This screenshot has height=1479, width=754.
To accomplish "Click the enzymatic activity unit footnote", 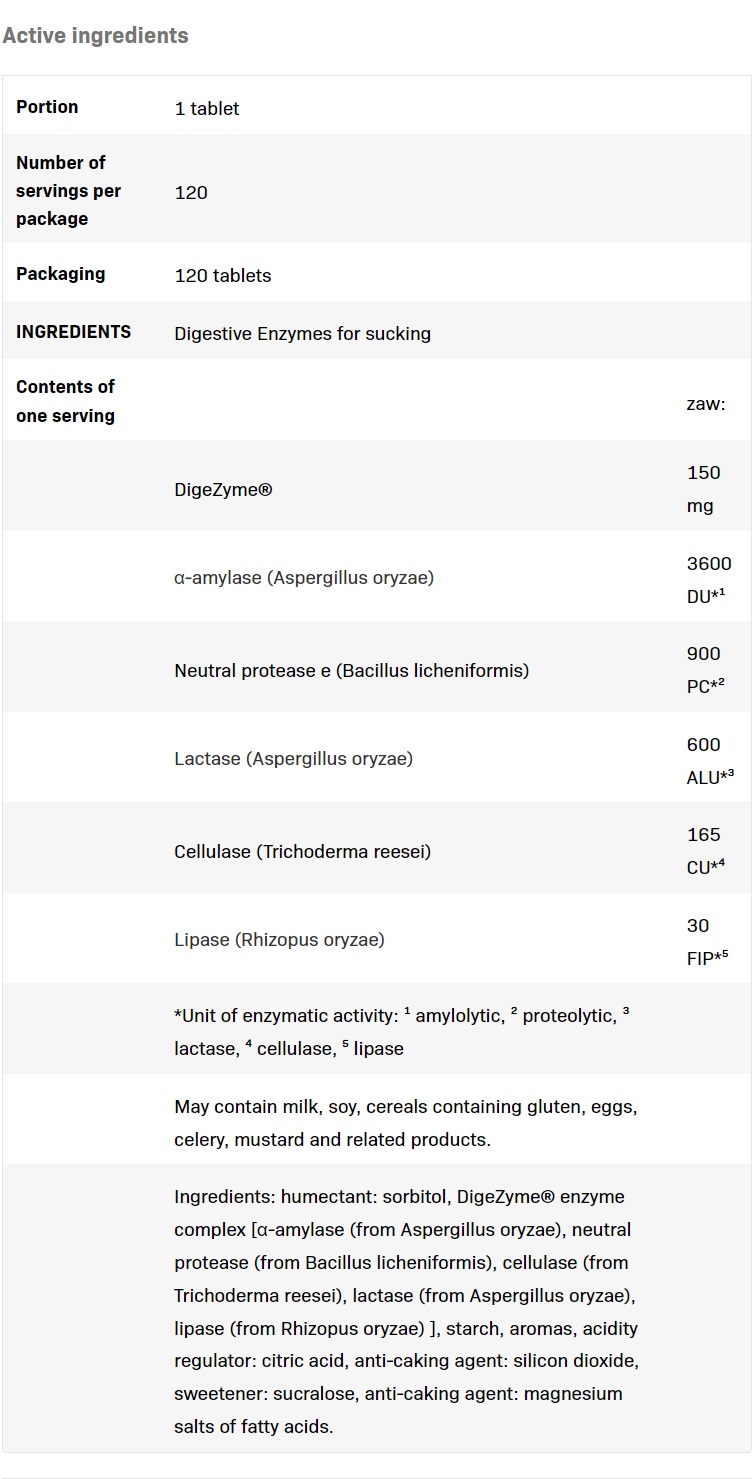I will coord(402,1031).
